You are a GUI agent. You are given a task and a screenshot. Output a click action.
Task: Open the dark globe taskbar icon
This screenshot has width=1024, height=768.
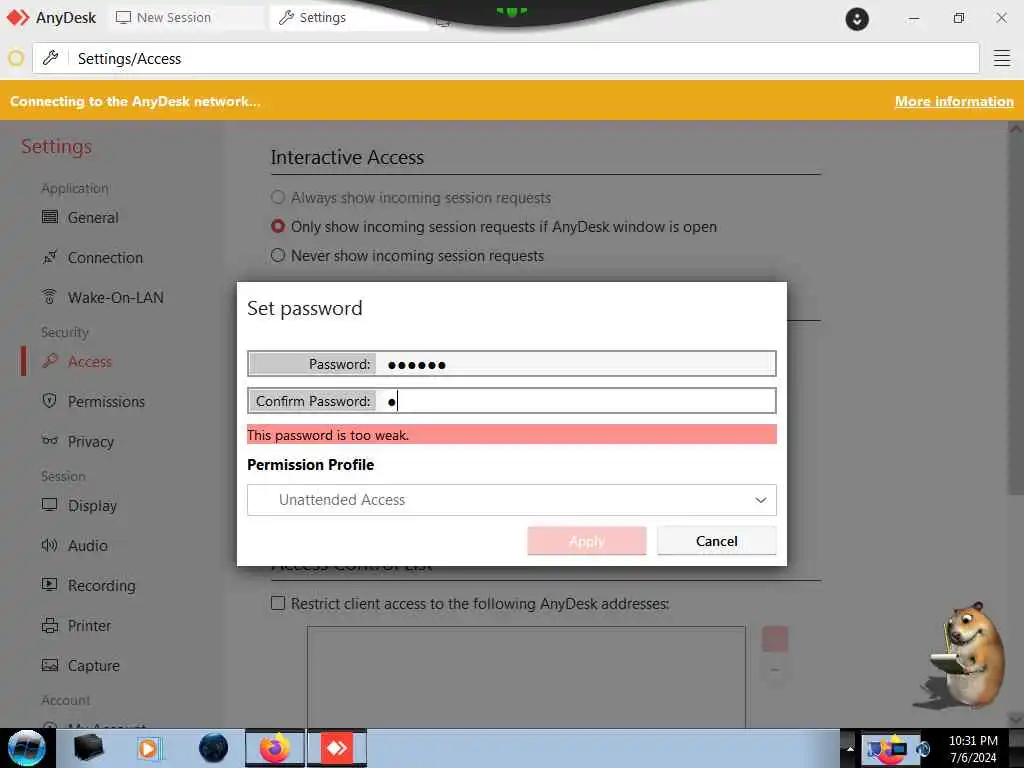pyautogui.click(x=213, y=748)
